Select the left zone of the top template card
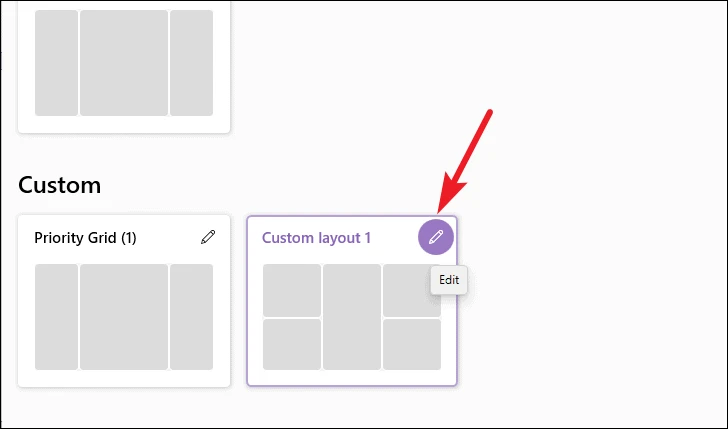The image size is (728, 429). pos(57,63)
